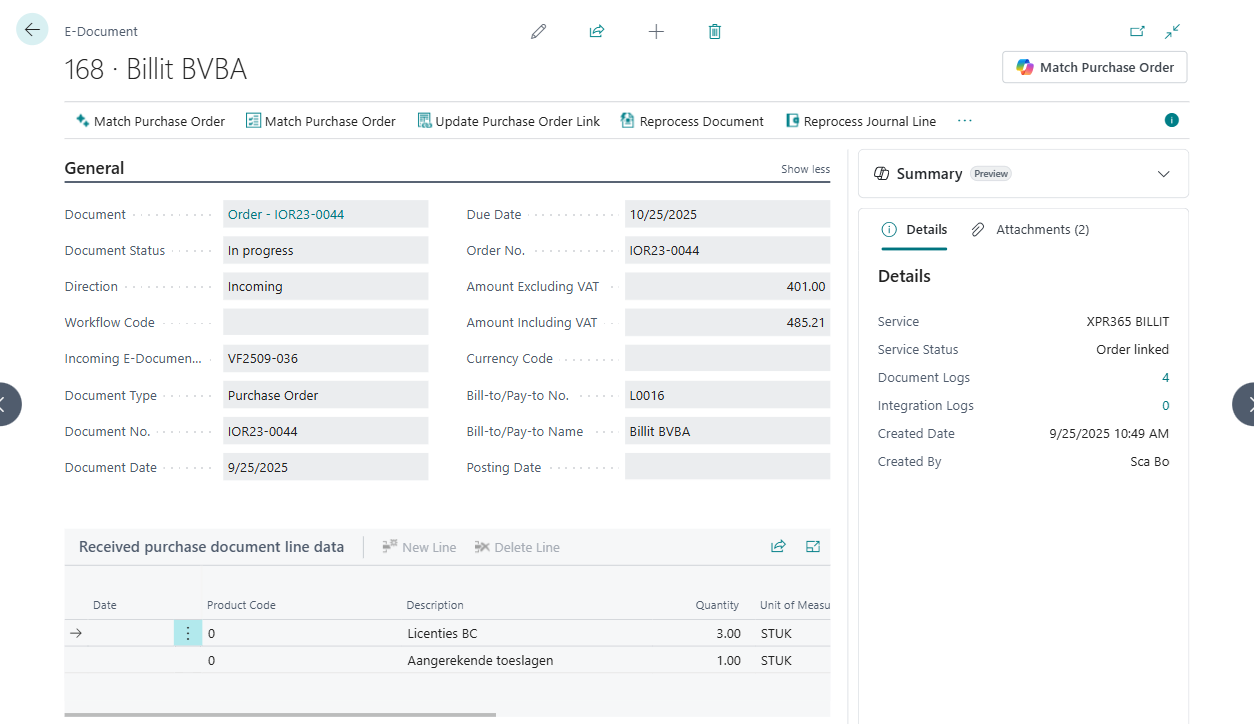Click the back navigation arrow
The height and width of the screenshot is (724, 1254).
pyautogui.click(x=31, y=29)
